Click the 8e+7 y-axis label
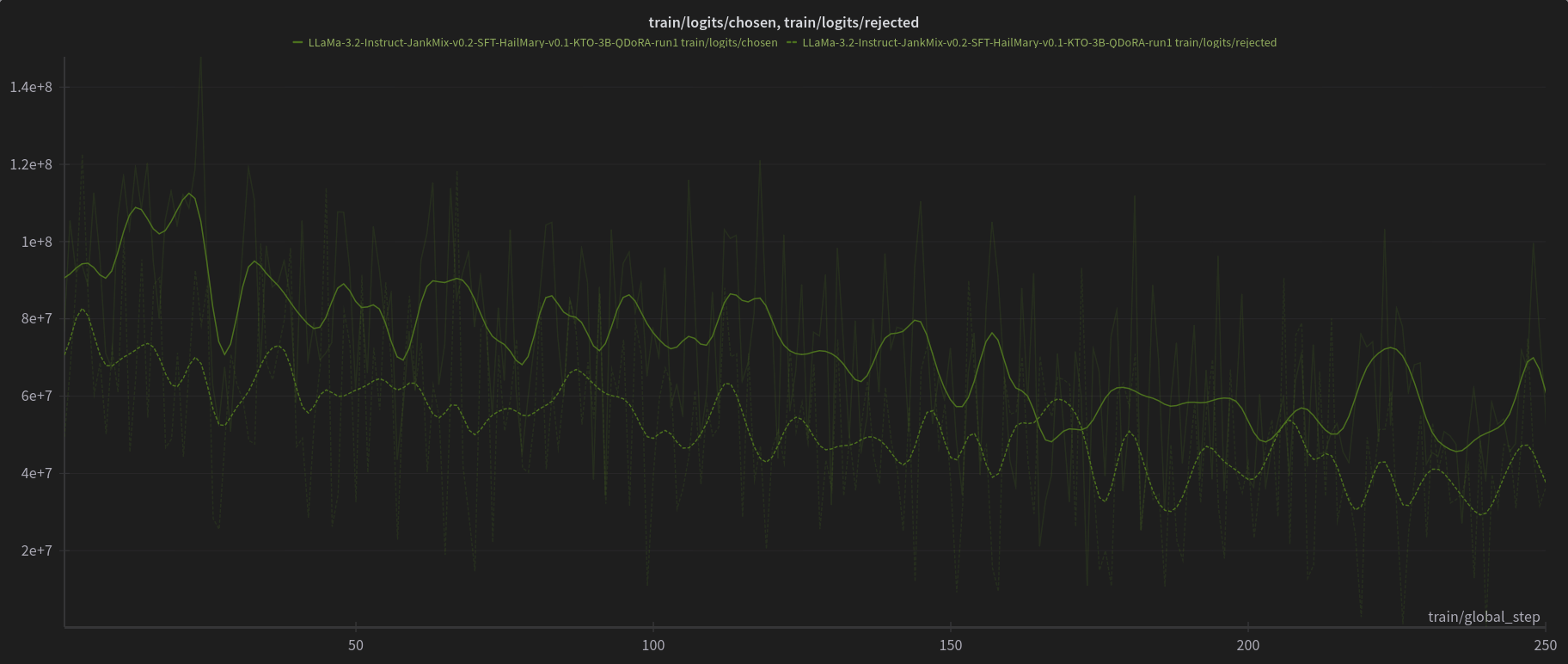The width and height of the screenshot is (1568, 664). (37, 318)
